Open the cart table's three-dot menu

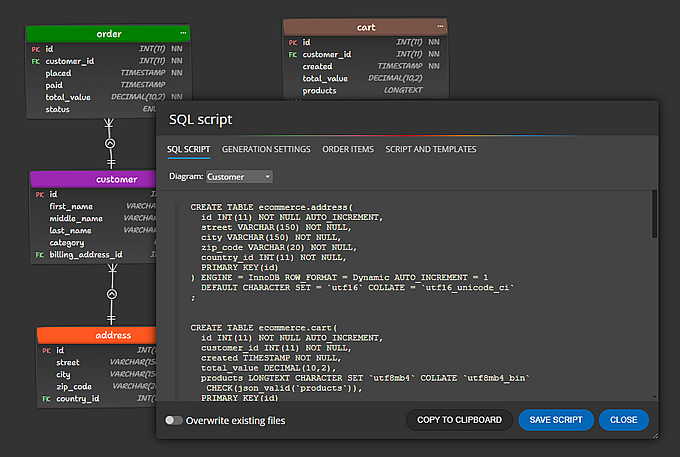(440, 27)
